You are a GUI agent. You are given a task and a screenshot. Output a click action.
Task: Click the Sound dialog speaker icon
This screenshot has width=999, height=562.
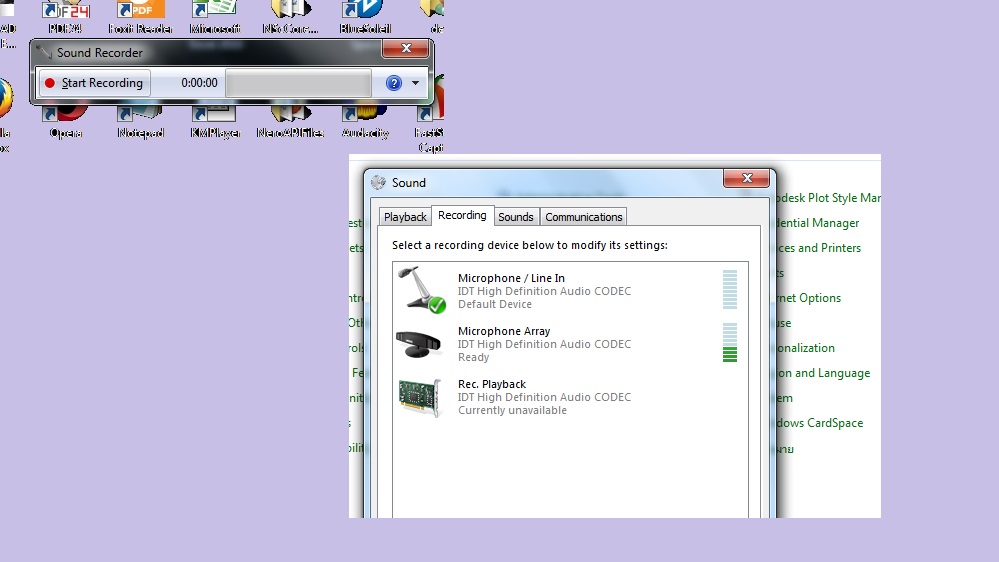pos(378,183)
